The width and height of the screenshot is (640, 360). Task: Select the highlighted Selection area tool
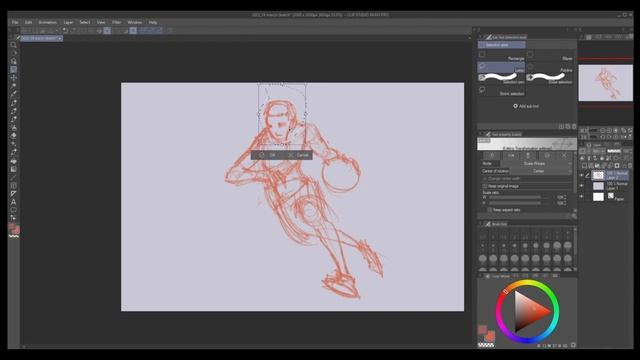tap(13, 69)
